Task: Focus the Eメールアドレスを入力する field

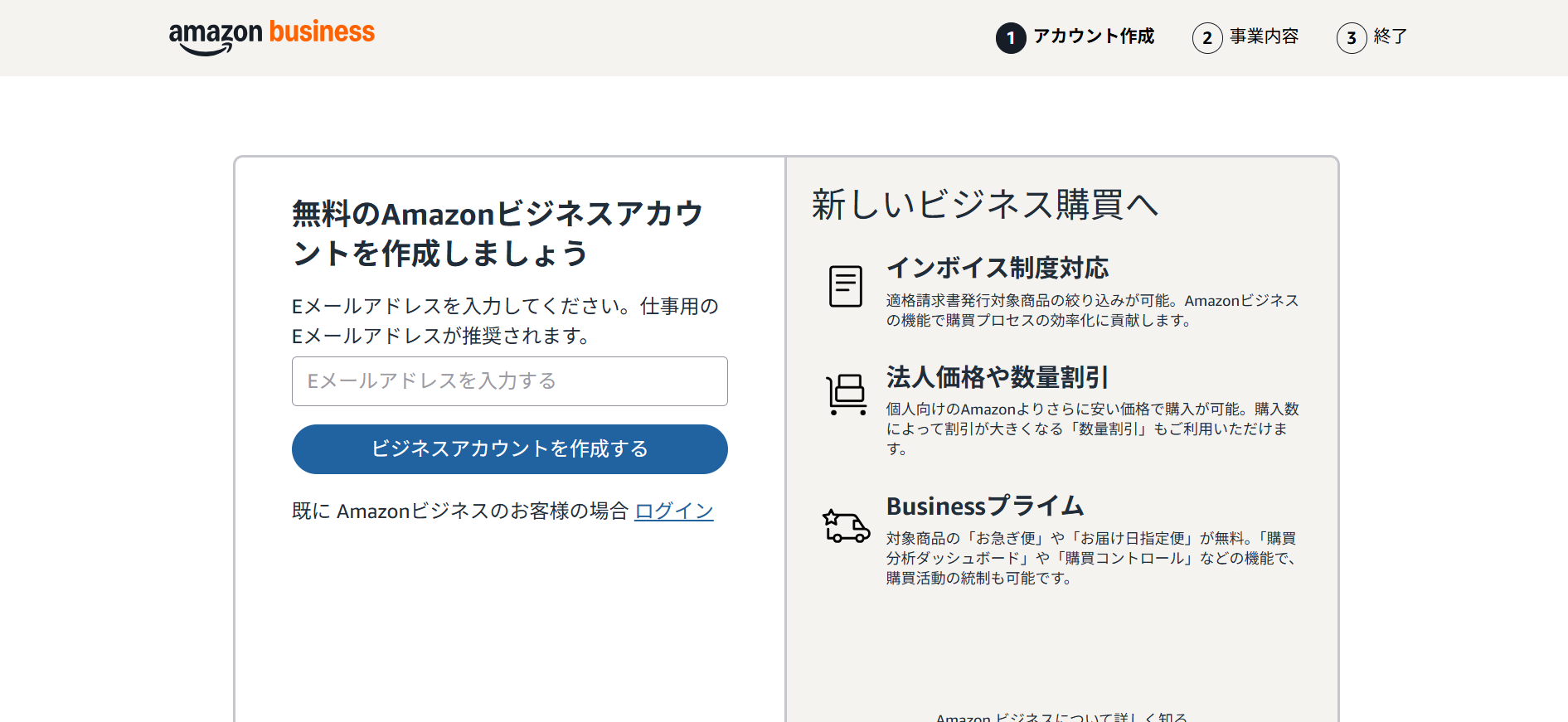Action: 509,381
